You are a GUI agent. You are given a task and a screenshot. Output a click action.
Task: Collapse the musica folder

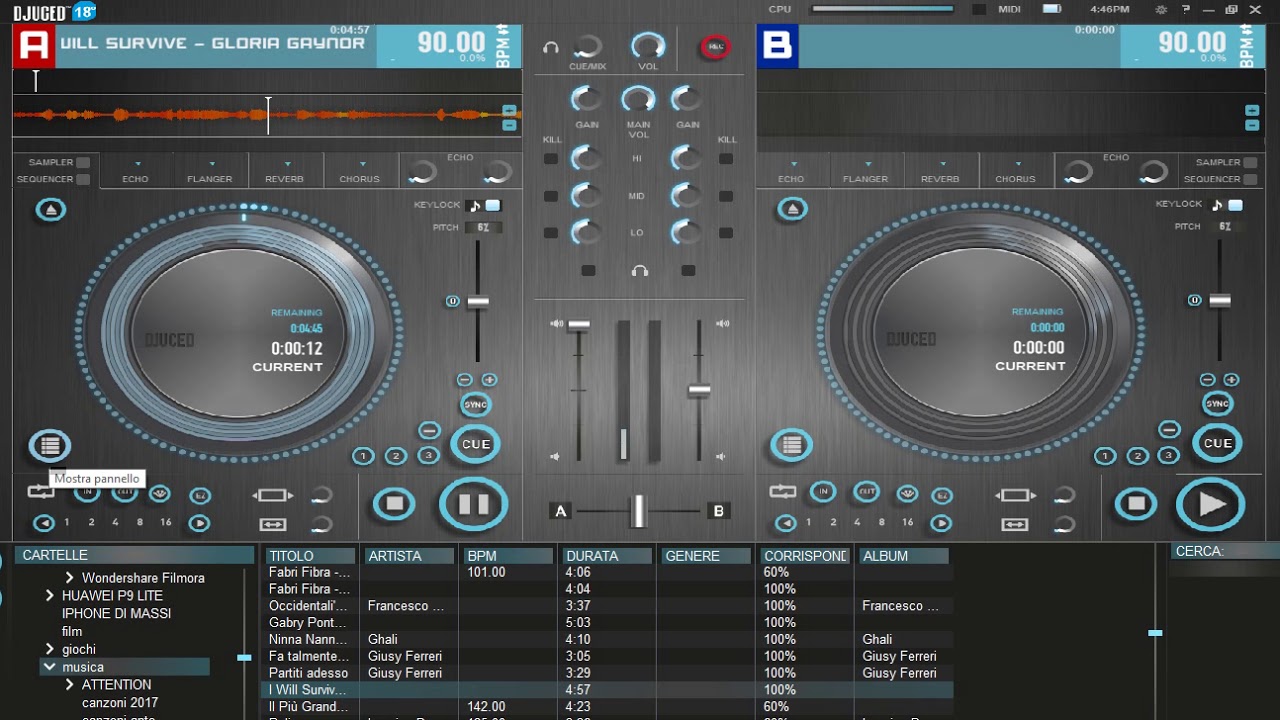(49, 667)
